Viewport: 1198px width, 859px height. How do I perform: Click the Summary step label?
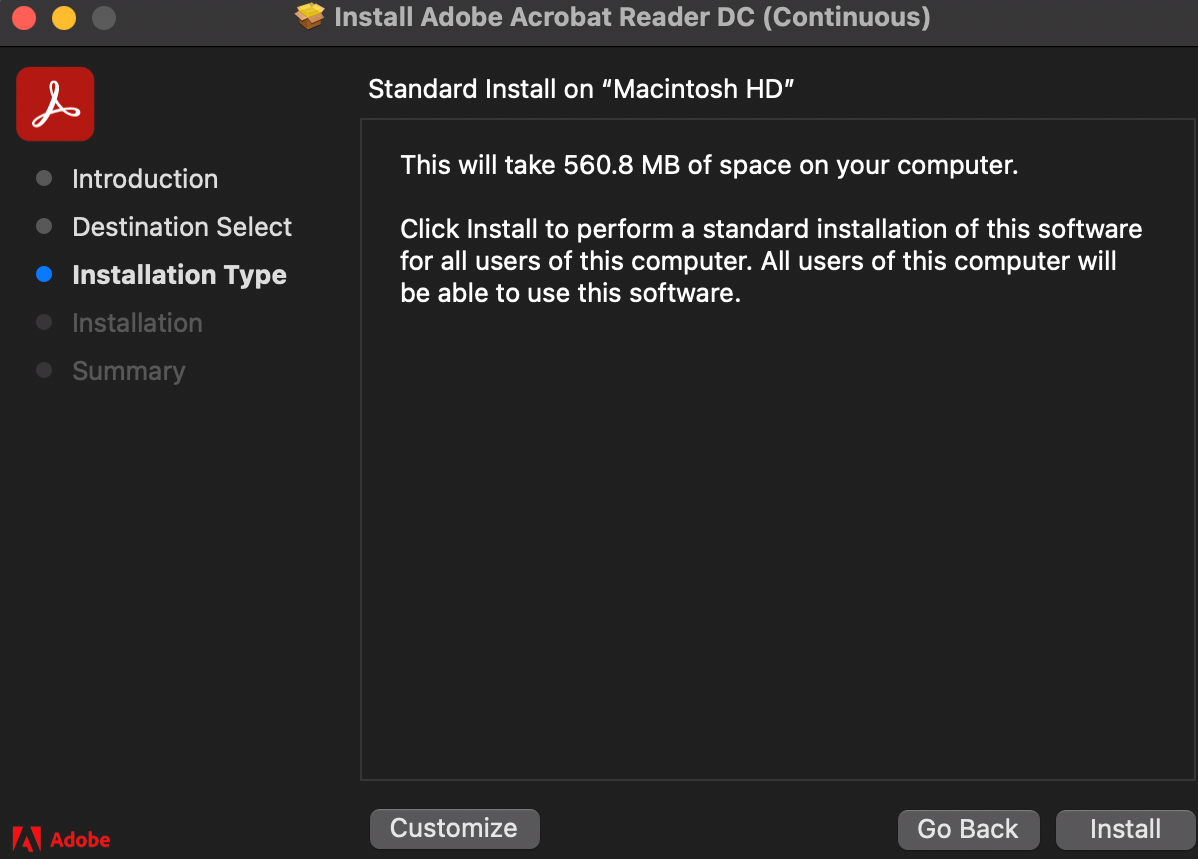pyautogui.click(x=128, y=371)
